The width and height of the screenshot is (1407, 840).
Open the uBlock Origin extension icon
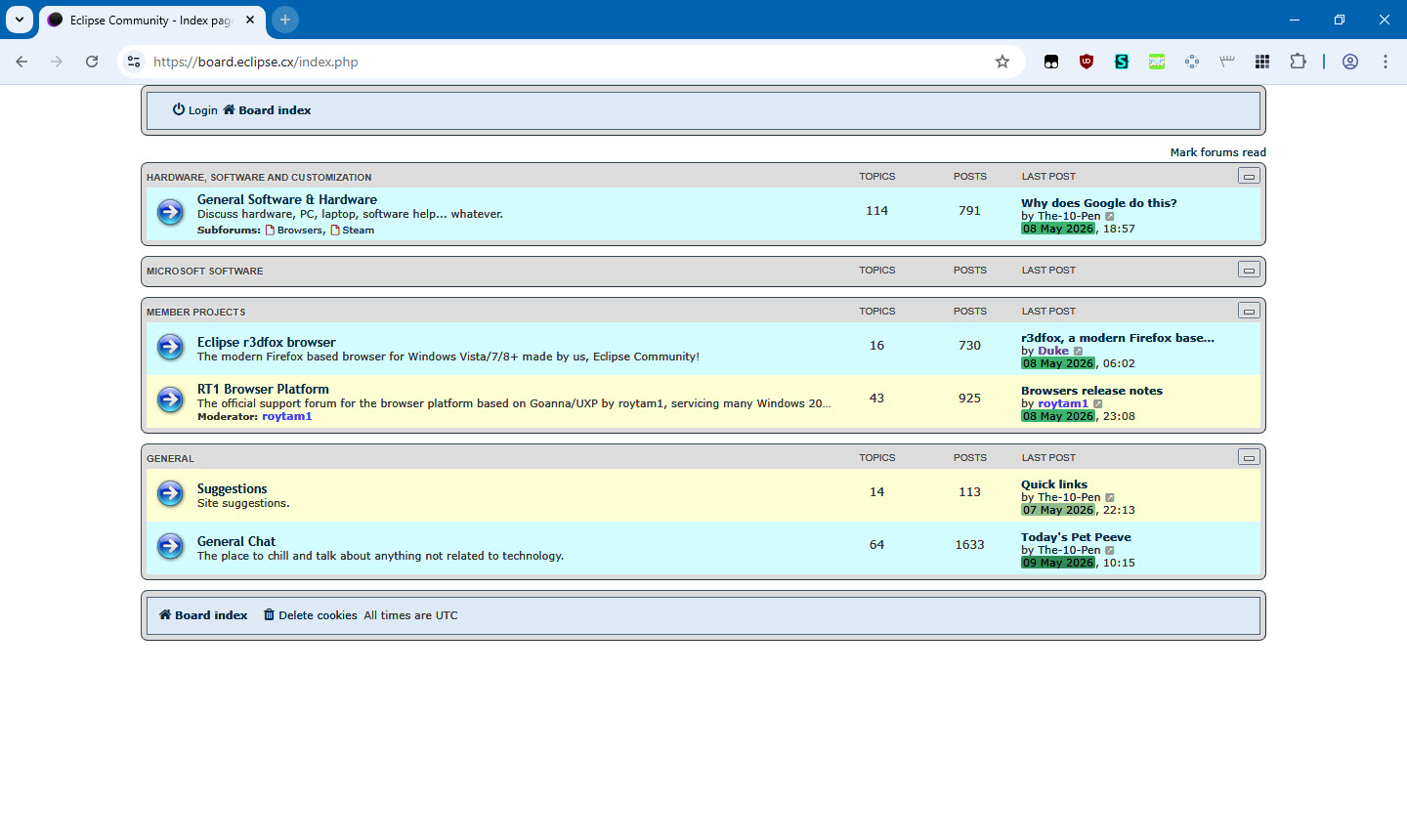1087,62
